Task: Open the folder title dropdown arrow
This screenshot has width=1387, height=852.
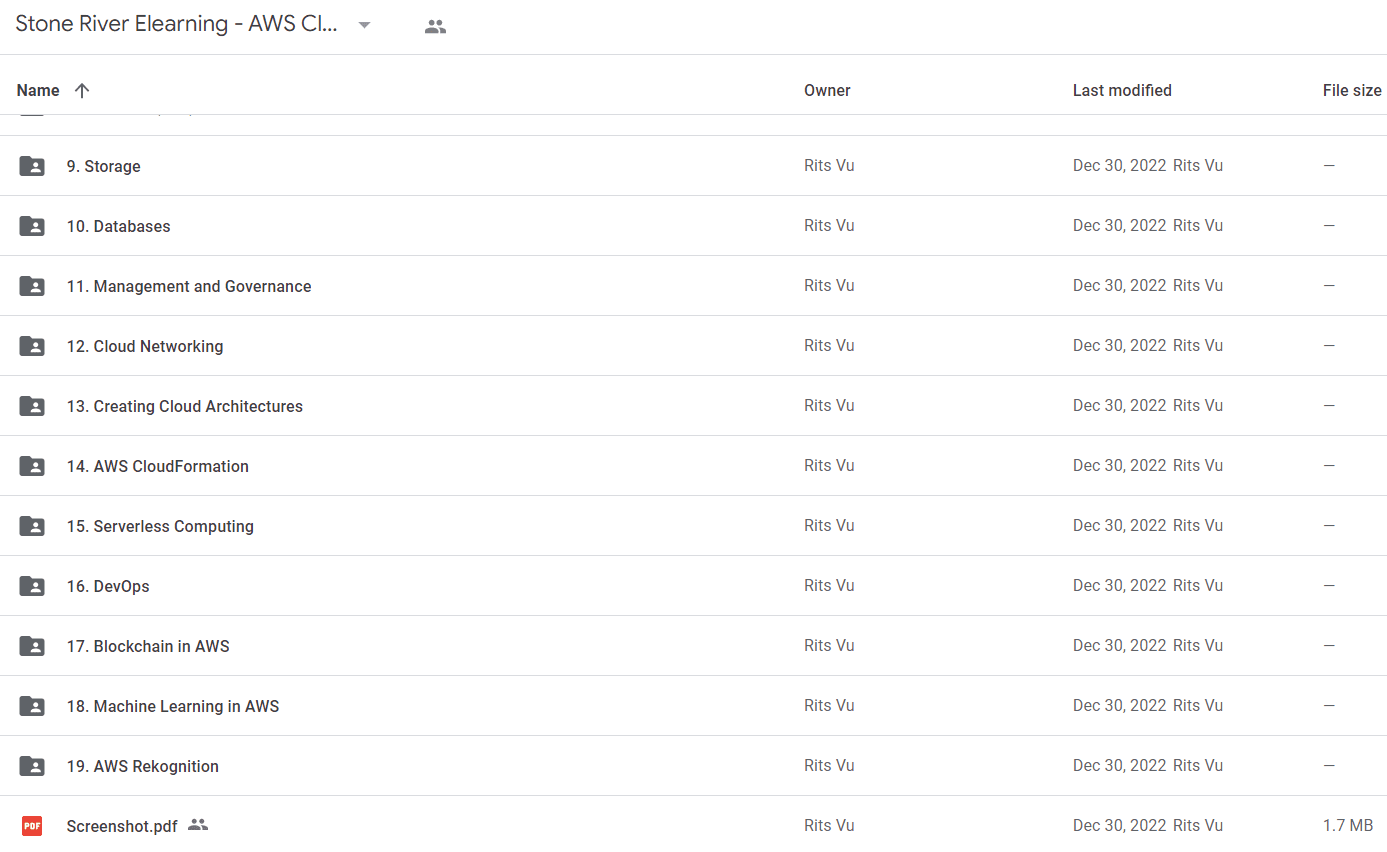Action: pos(365,26)
